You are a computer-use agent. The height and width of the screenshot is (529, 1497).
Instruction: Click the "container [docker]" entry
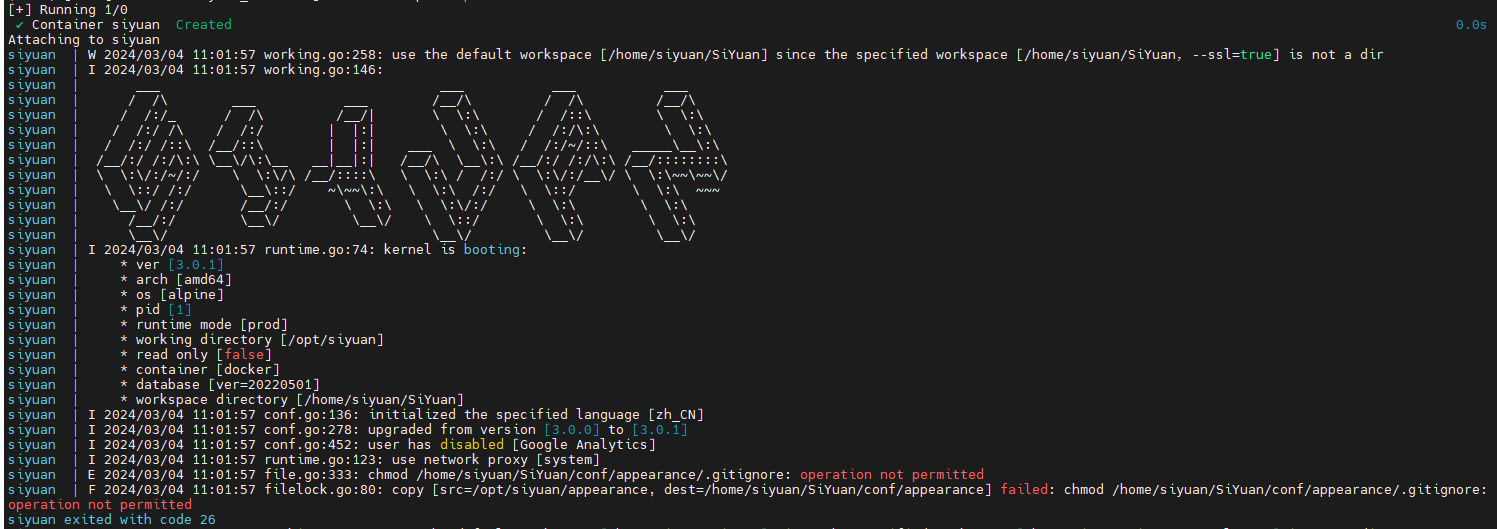[x=207, y=369]
